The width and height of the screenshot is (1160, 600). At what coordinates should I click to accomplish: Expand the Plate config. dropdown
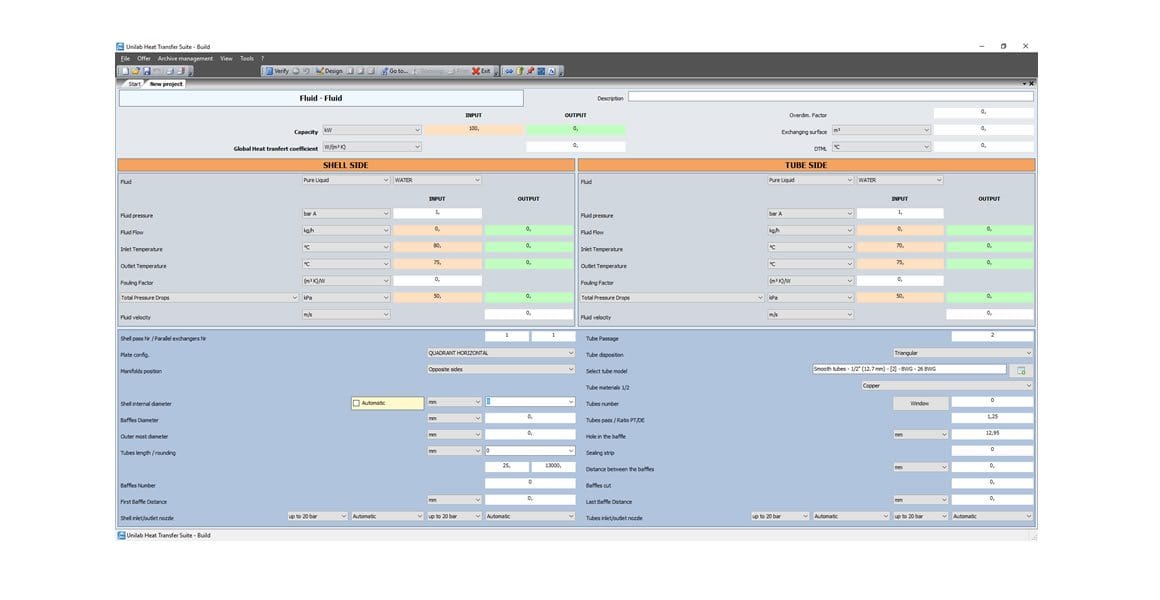tap(500, 353)
